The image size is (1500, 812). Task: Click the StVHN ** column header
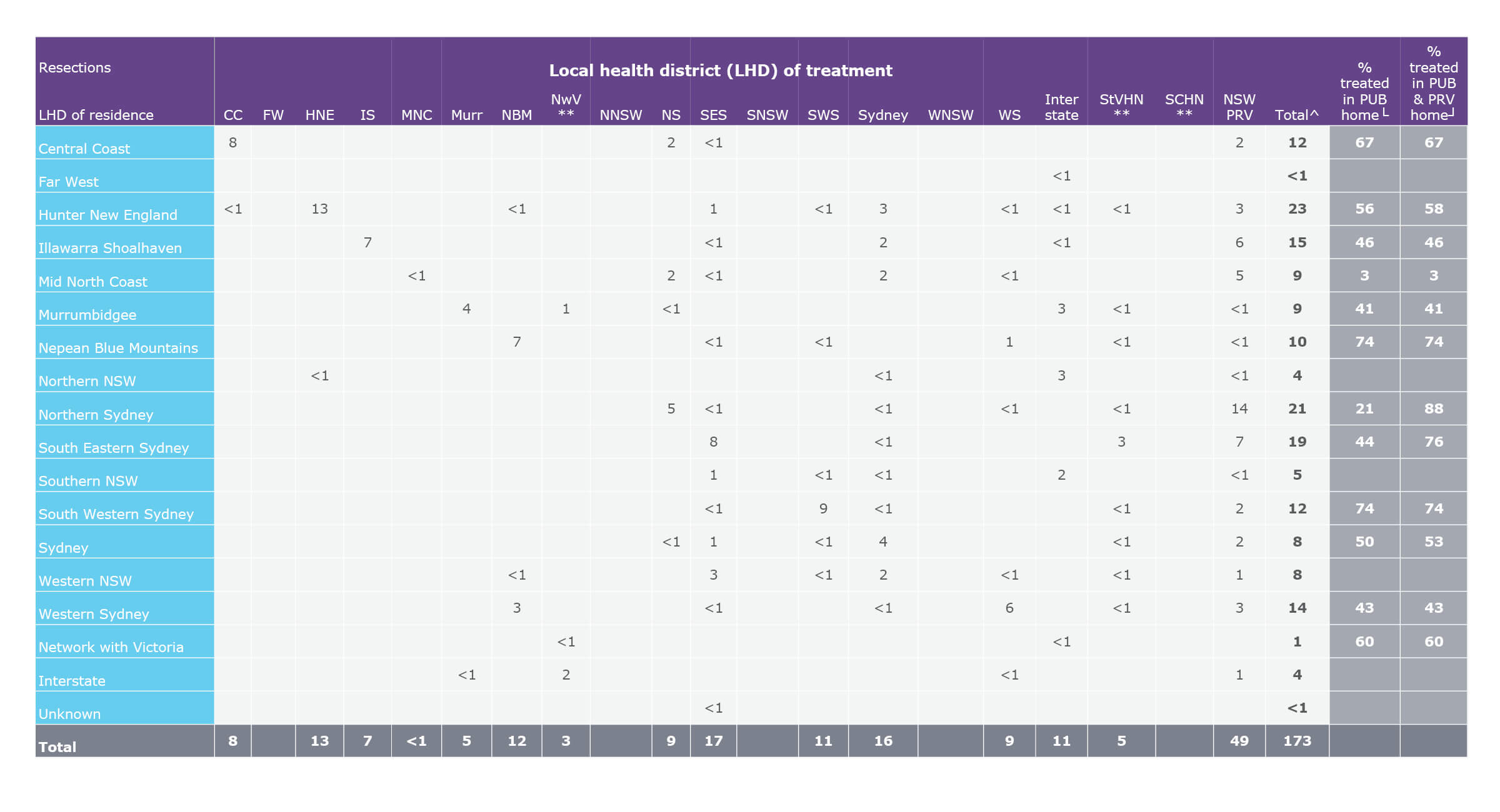coord(1121,106)
